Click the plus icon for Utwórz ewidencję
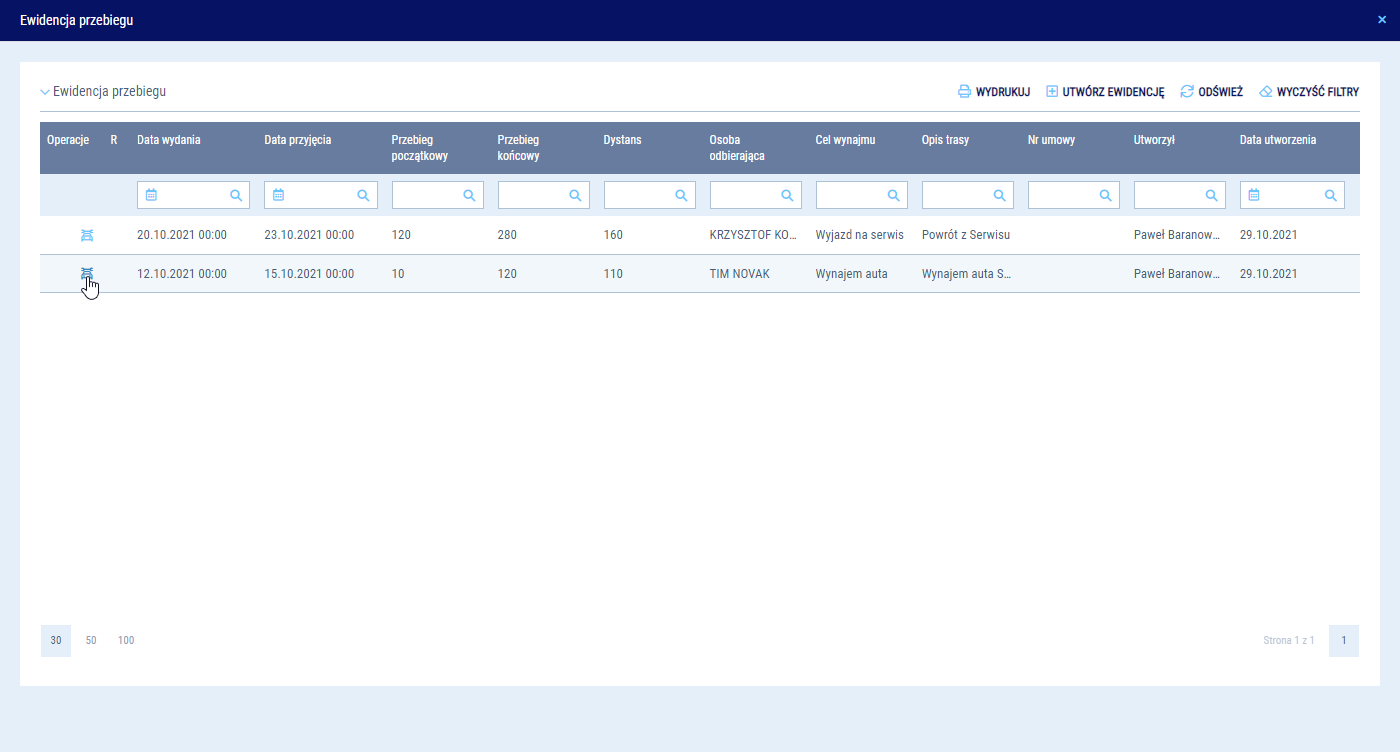The image size is (1400, 752). point(1051,91)
